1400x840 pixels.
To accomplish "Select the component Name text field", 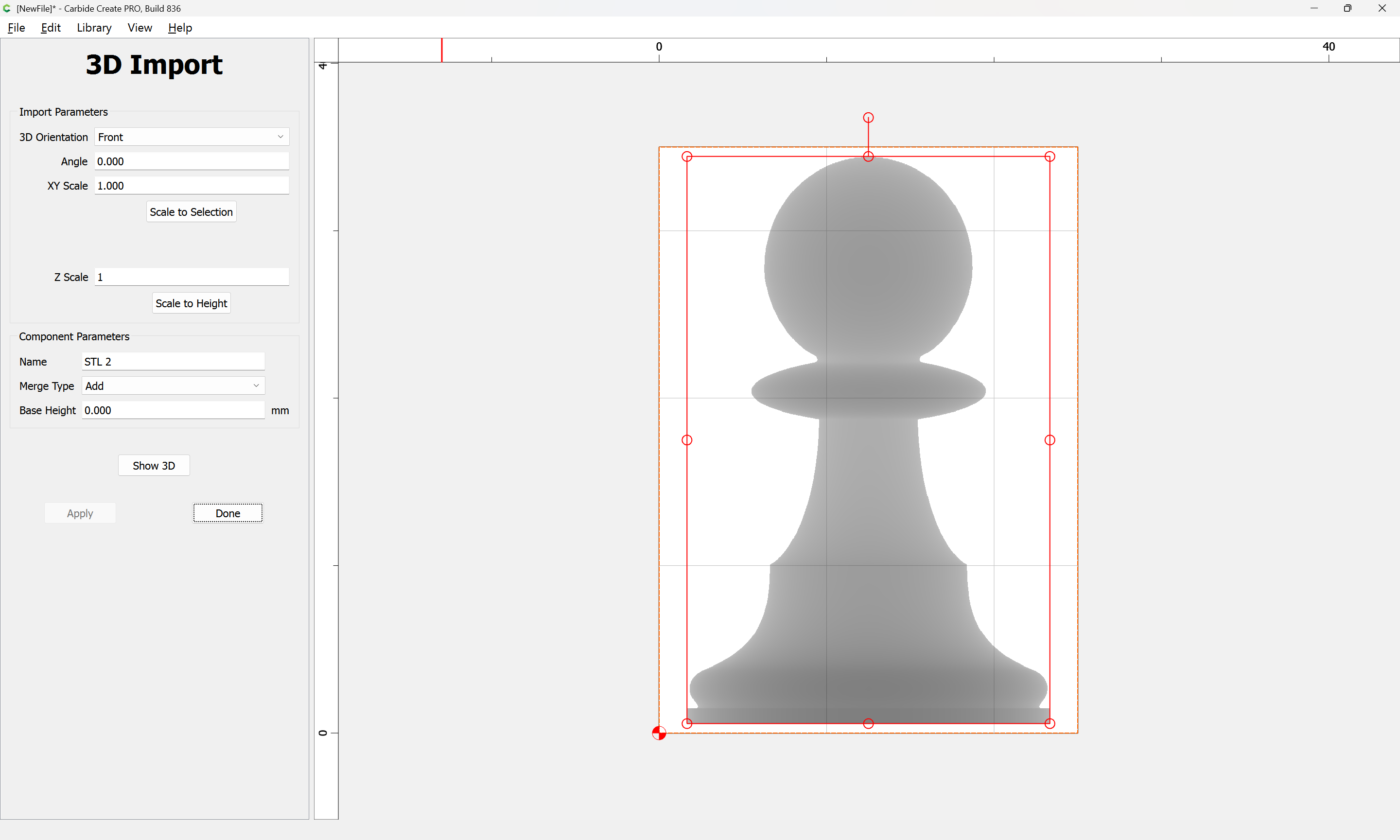I will tap(173, 362).
